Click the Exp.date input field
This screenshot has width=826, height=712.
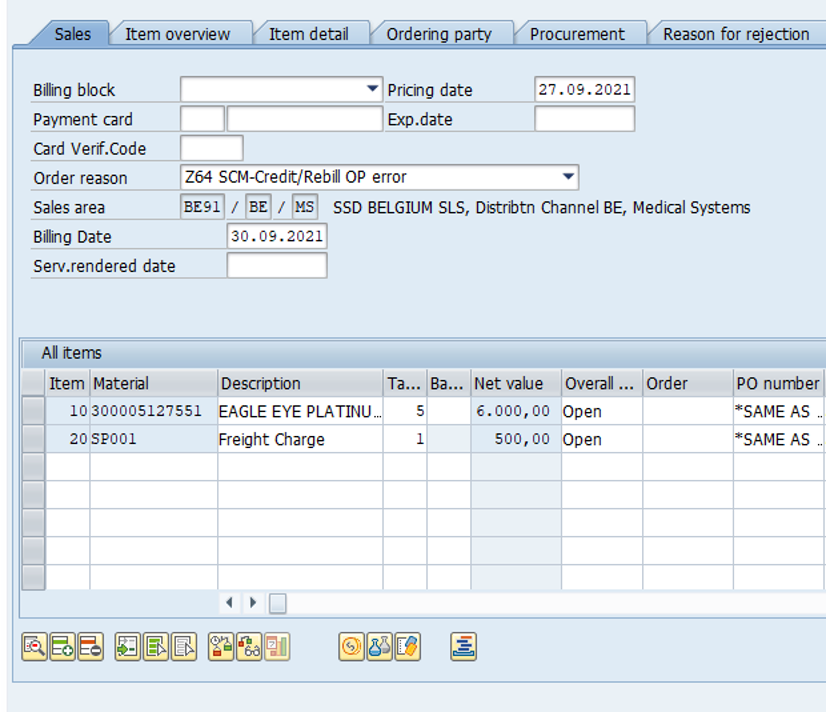584,118
